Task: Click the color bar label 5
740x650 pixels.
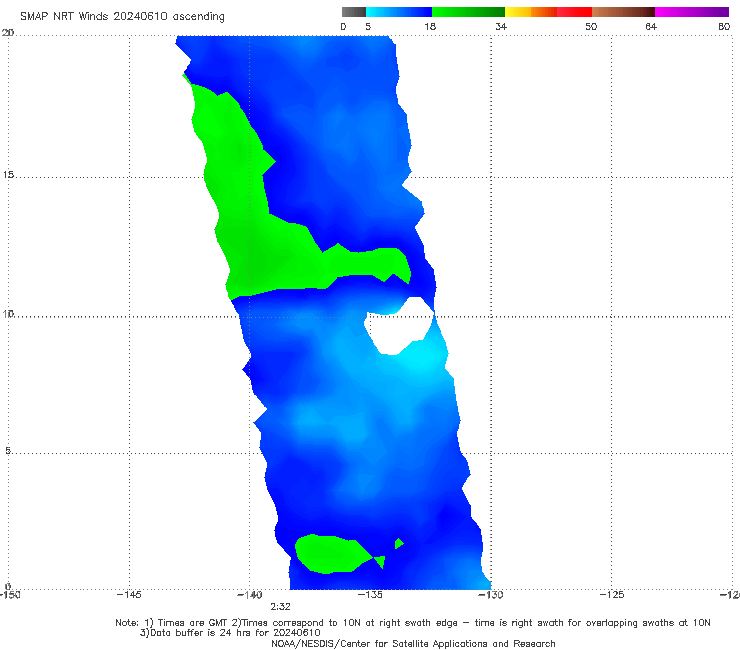Action: 368,27
